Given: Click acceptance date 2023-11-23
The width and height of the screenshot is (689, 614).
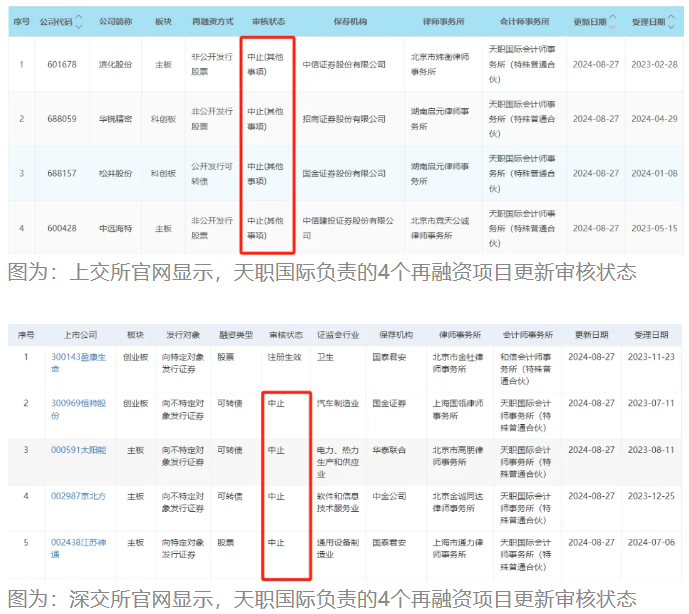Looking at the screenshot, I should (651, 357).
